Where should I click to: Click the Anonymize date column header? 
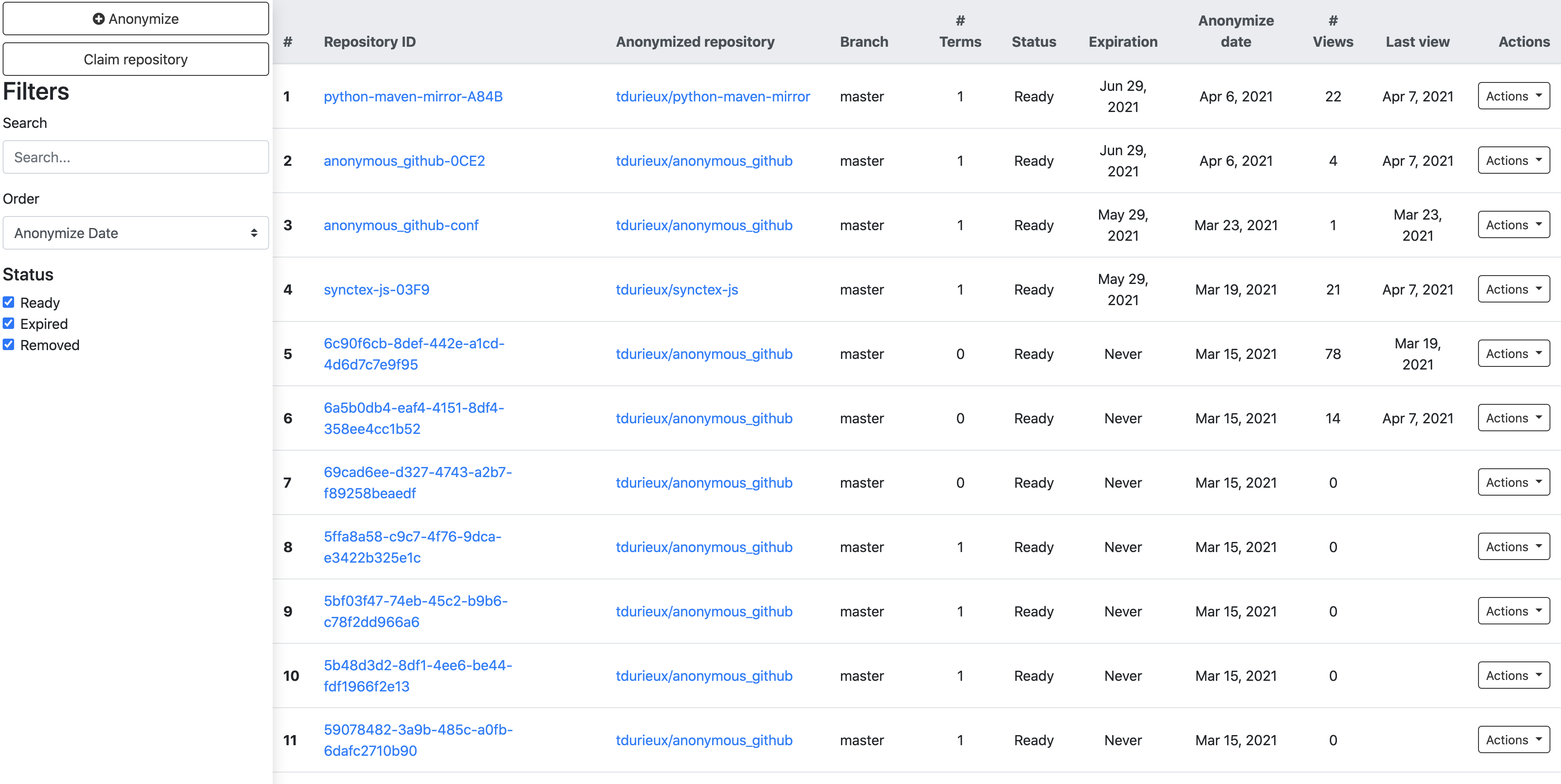tap(1236, 31)
